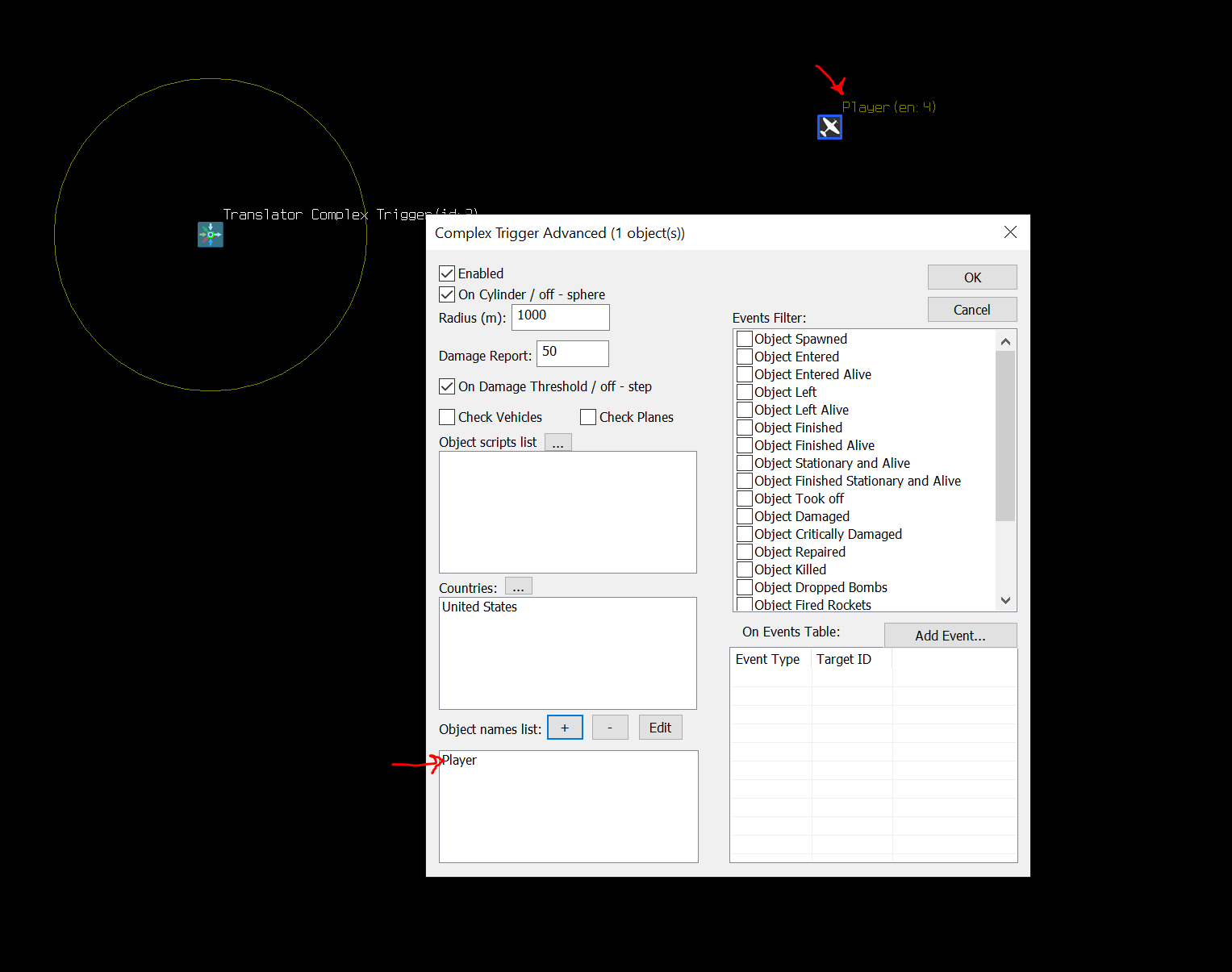Click Events Filter scroll down arrow
Viewport: 1232px width, 972px height.
(1005, 600)
